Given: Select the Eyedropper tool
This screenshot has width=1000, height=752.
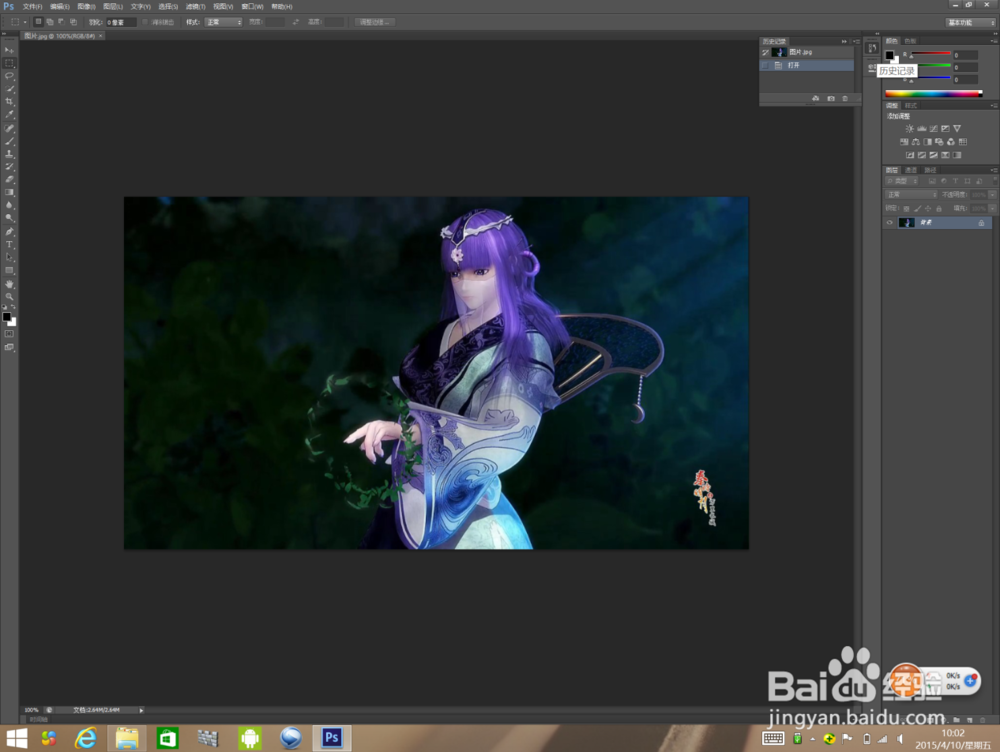Looking at the screenshot, I should point(9,115).
